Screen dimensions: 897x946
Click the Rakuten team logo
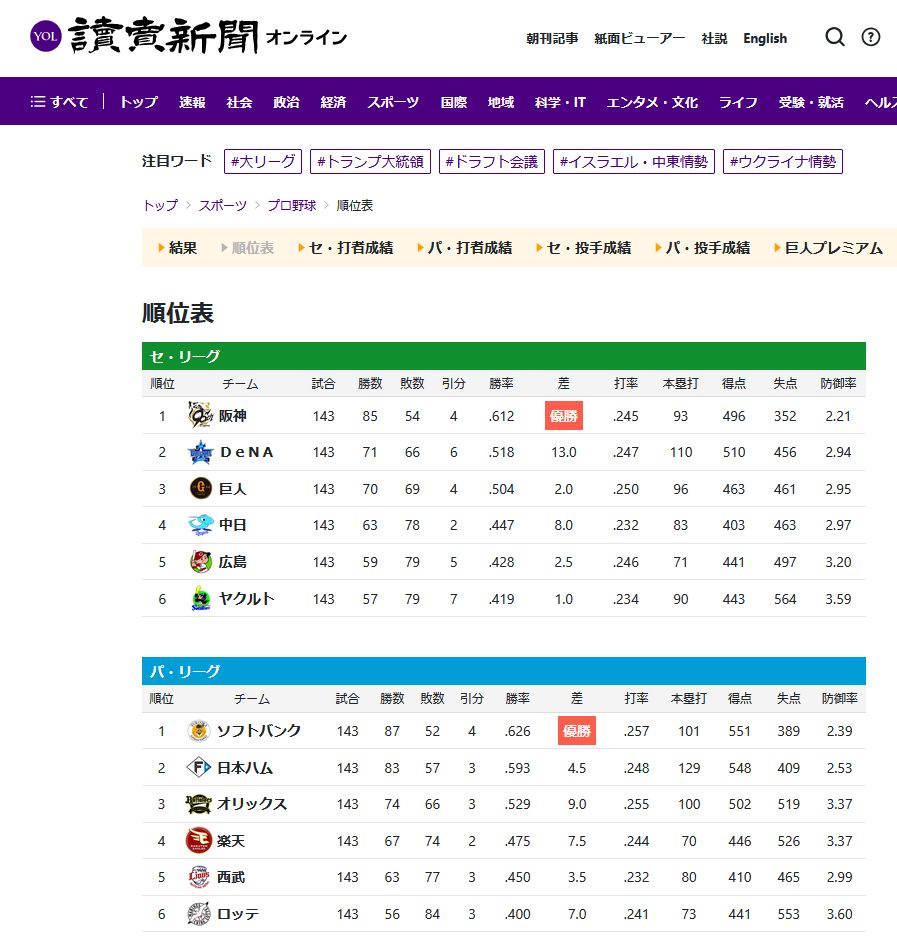click(199, 841)
